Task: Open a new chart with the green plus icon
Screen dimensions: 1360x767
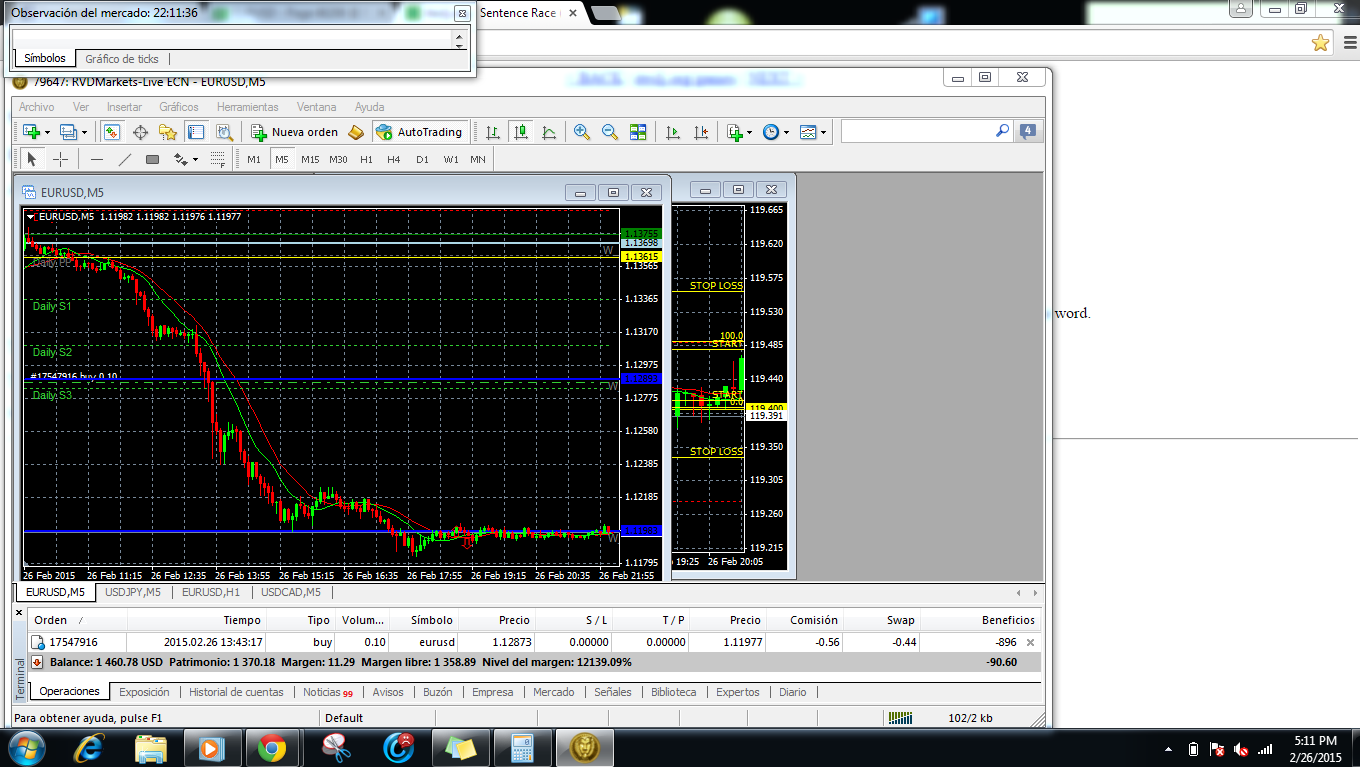Action: tap(31, 132)
